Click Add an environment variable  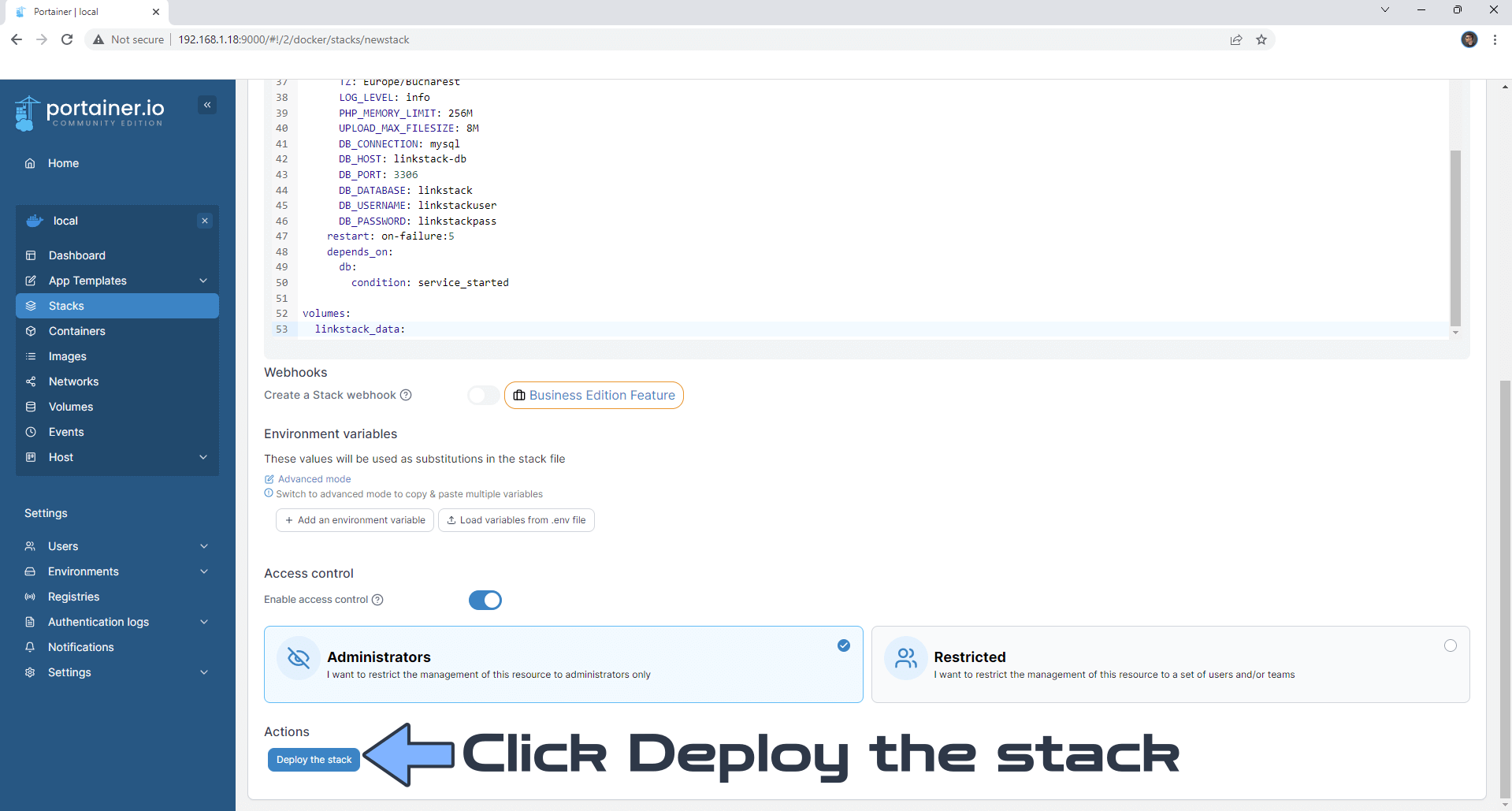click(354, 520)
